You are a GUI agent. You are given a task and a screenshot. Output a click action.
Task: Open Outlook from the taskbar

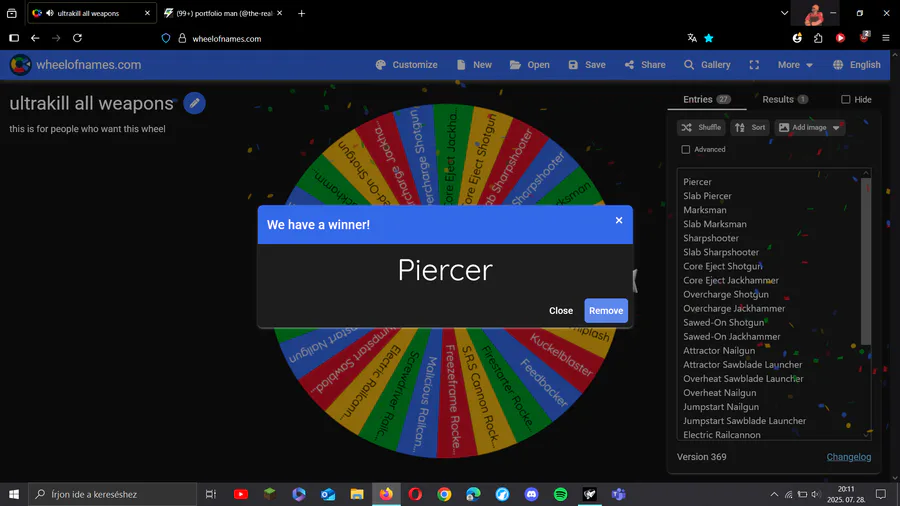coord(328,494)
